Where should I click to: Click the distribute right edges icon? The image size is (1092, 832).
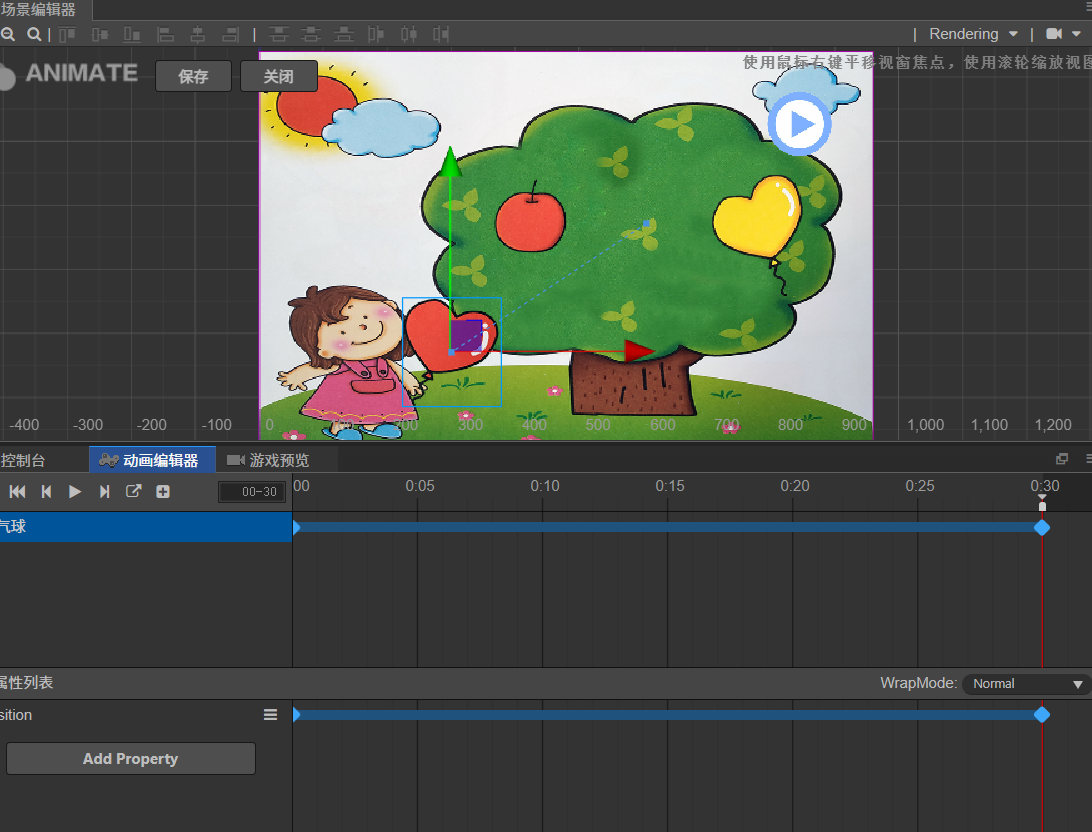pos(441,34)
